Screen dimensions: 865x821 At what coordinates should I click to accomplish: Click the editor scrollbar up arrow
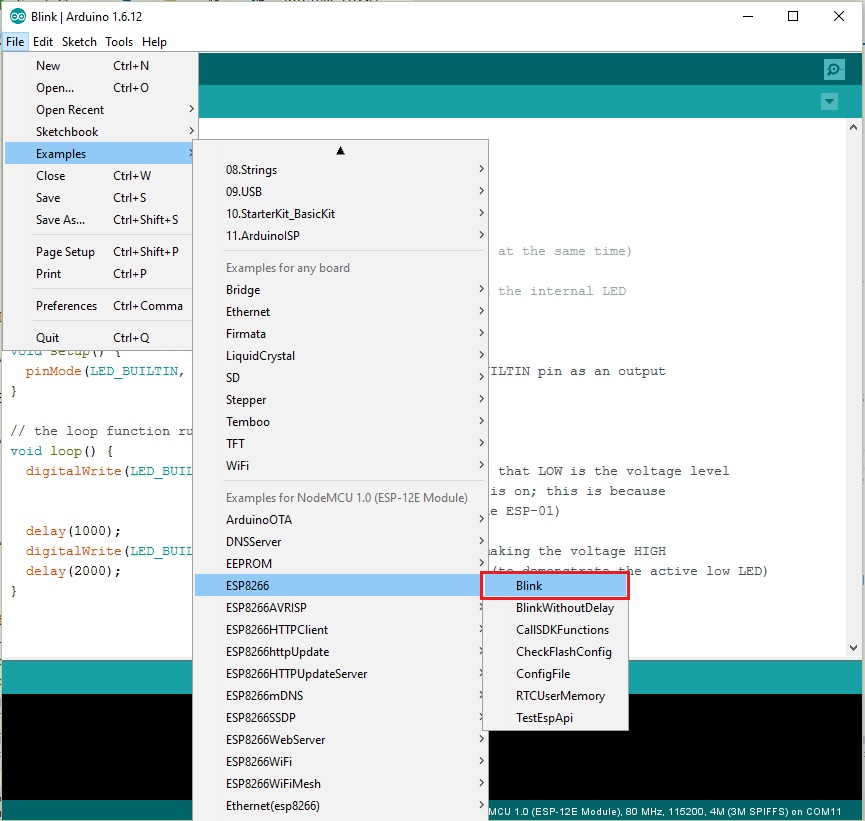(x=853, y=127)
